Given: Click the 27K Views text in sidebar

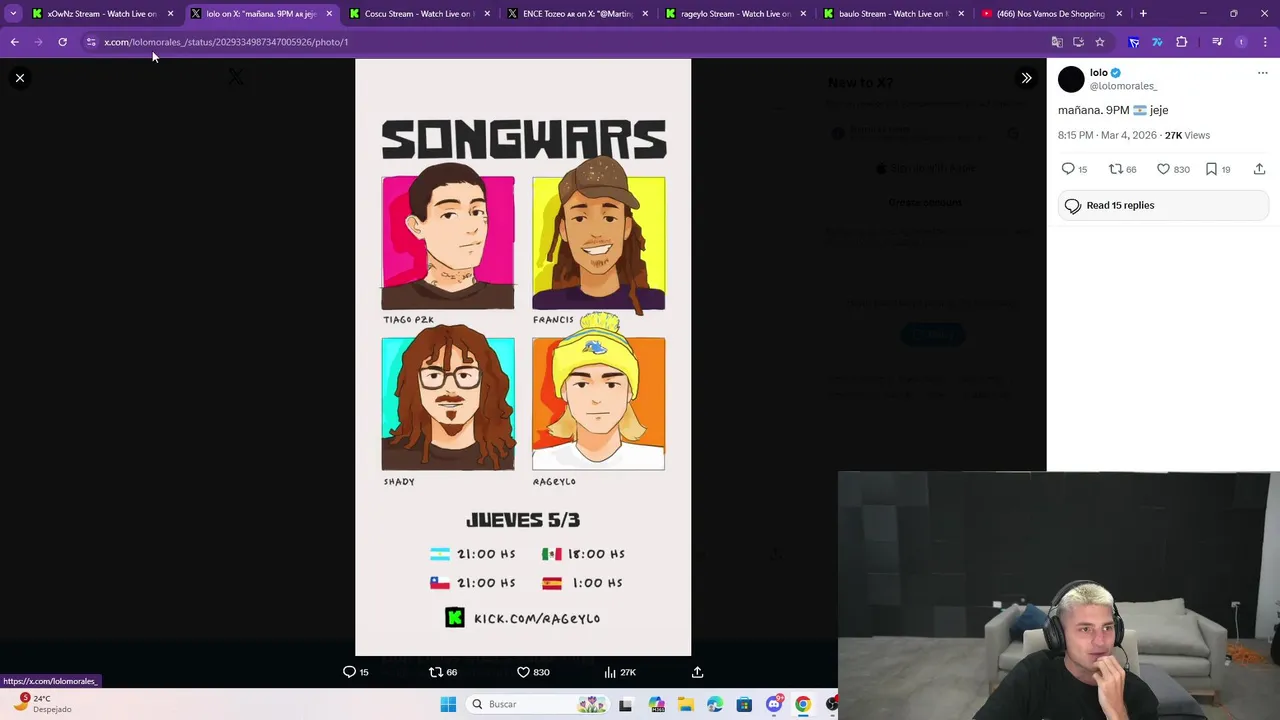Looking at the screenshot, I should click(1187, 135).
